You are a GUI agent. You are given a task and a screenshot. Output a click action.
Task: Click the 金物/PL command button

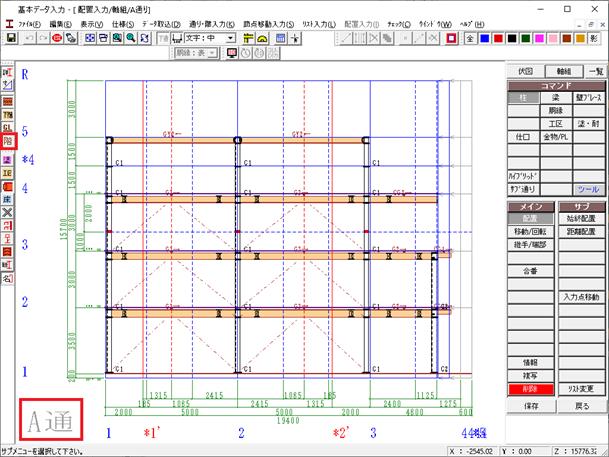[x=556, y=137]
